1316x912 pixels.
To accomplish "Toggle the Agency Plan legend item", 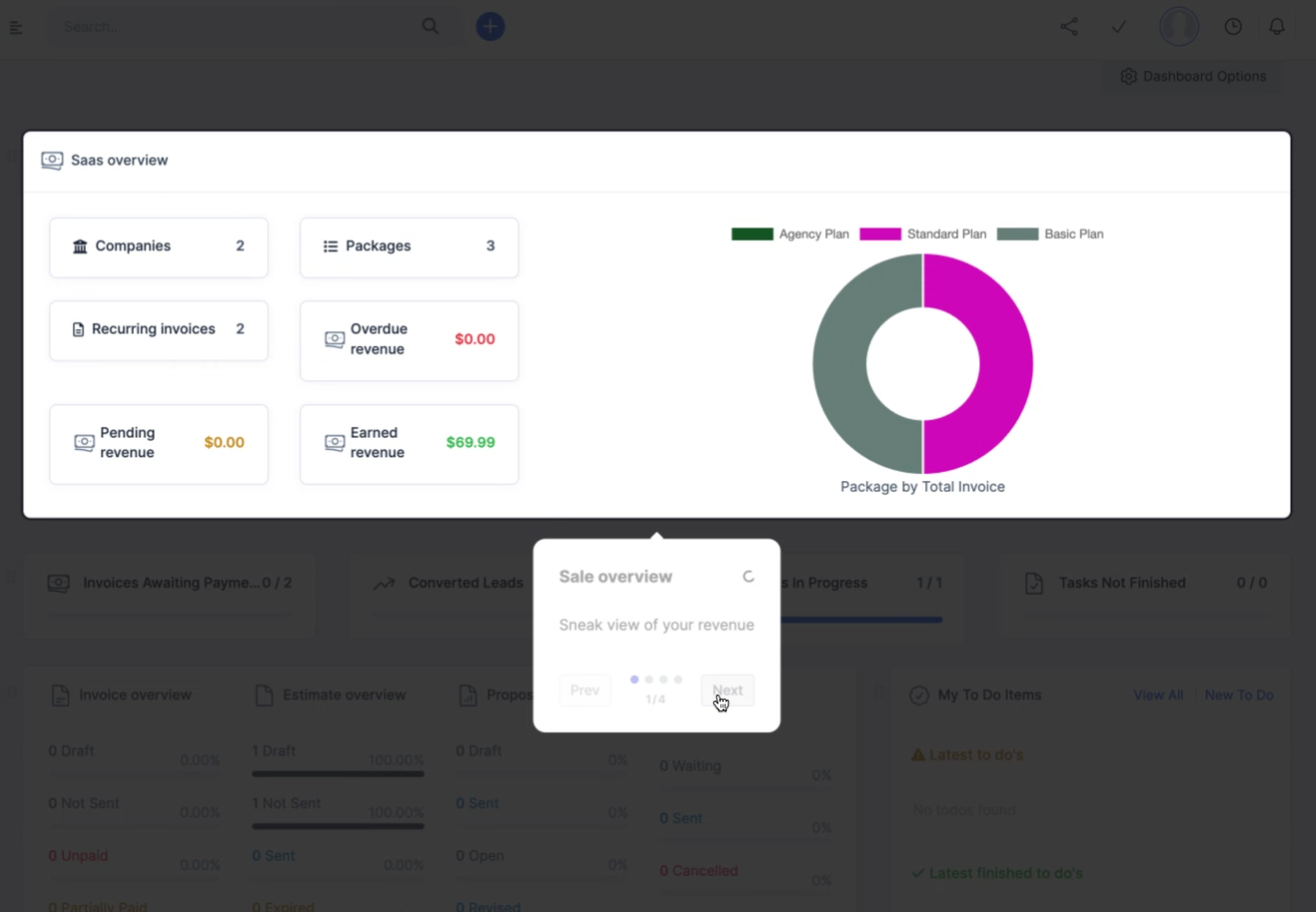I will pyautogui.click(x=814, y=234).
